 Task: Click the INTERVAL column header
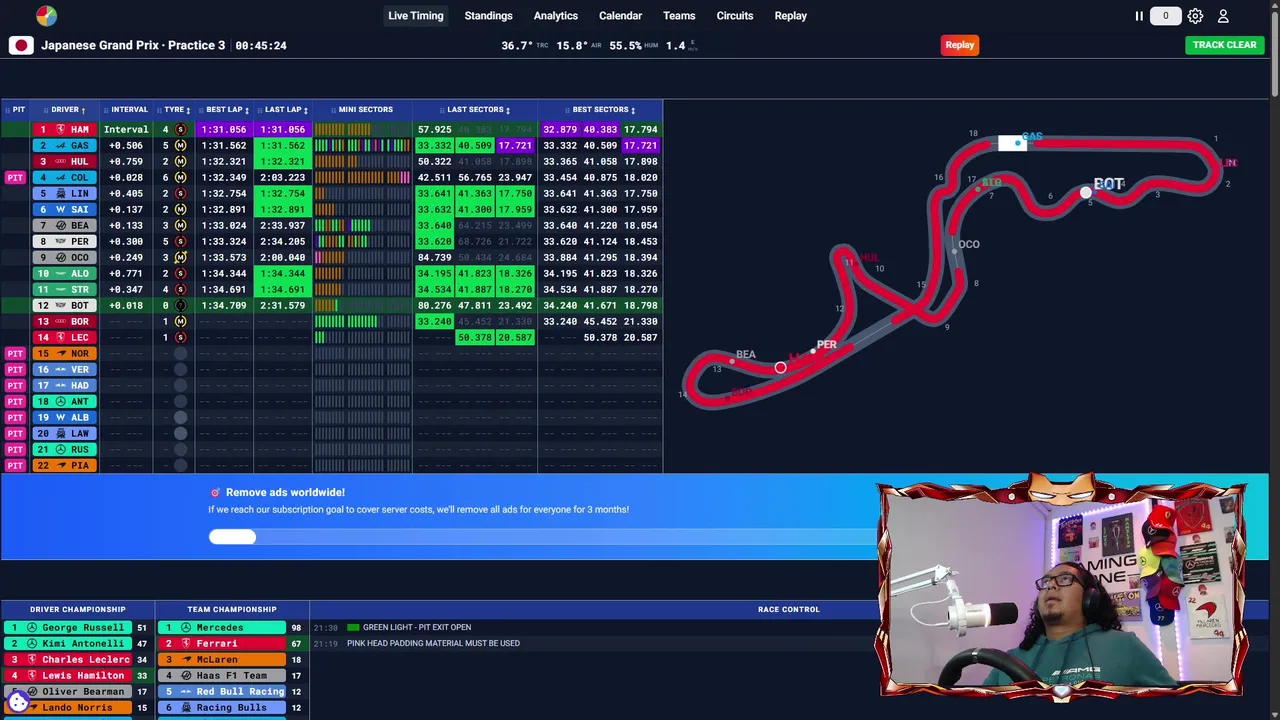[x=129, y=110]
